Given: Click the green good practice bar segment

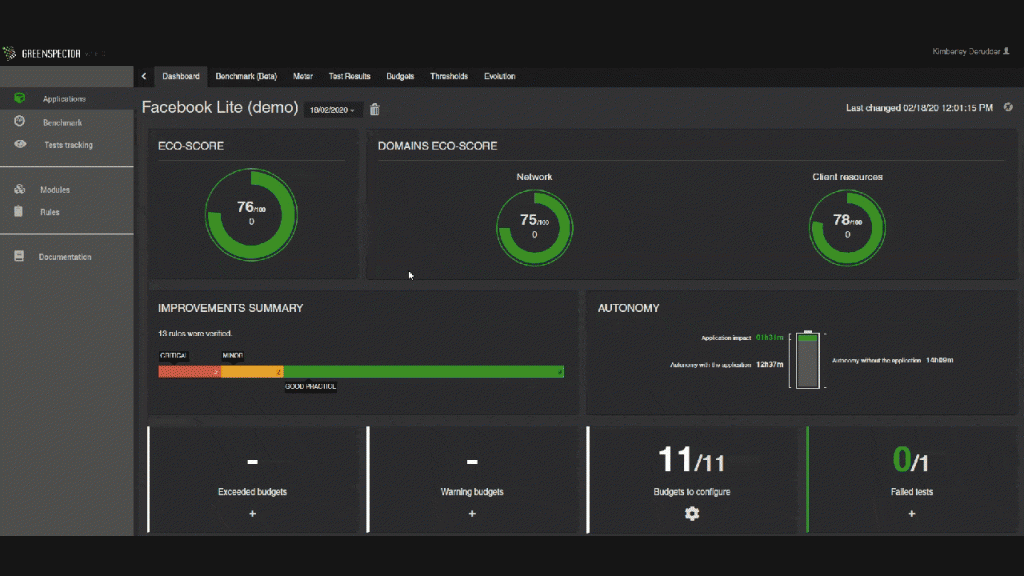Looking at the screenshot, I should click(424, 372).
